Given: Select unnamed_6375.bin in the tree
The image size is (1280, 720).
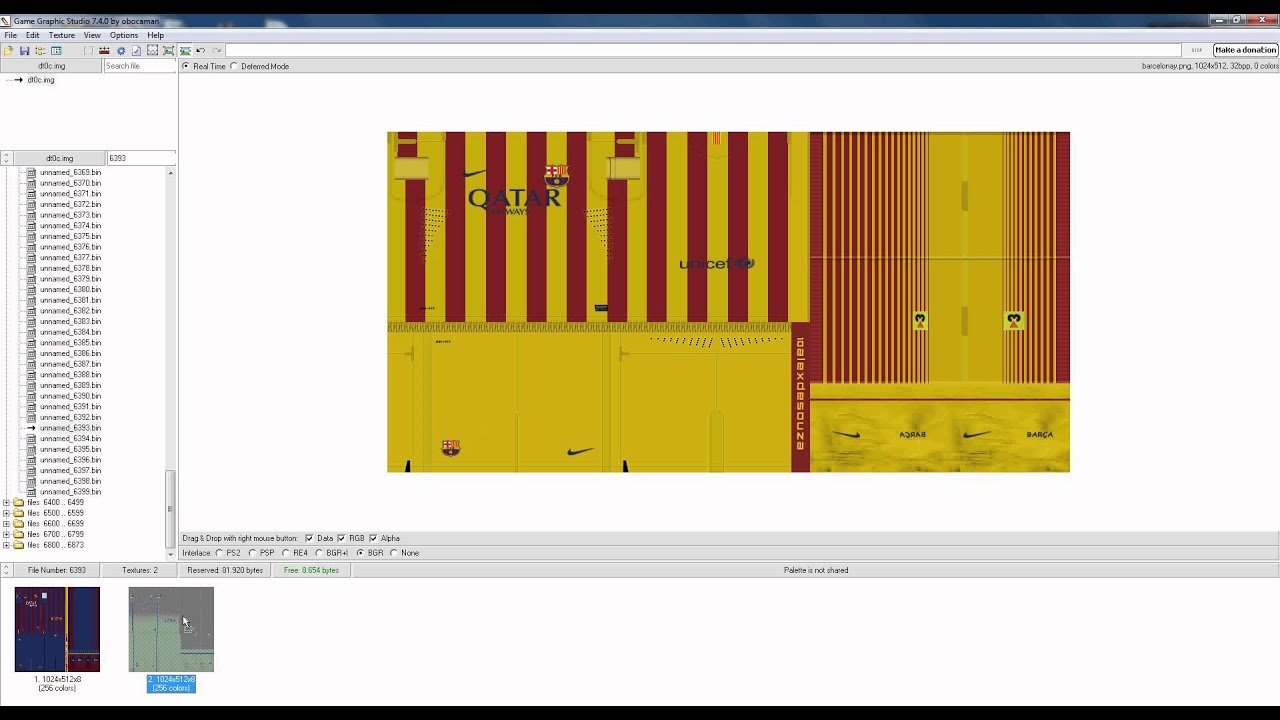Looking at the screenshot, I should [70, 236].
